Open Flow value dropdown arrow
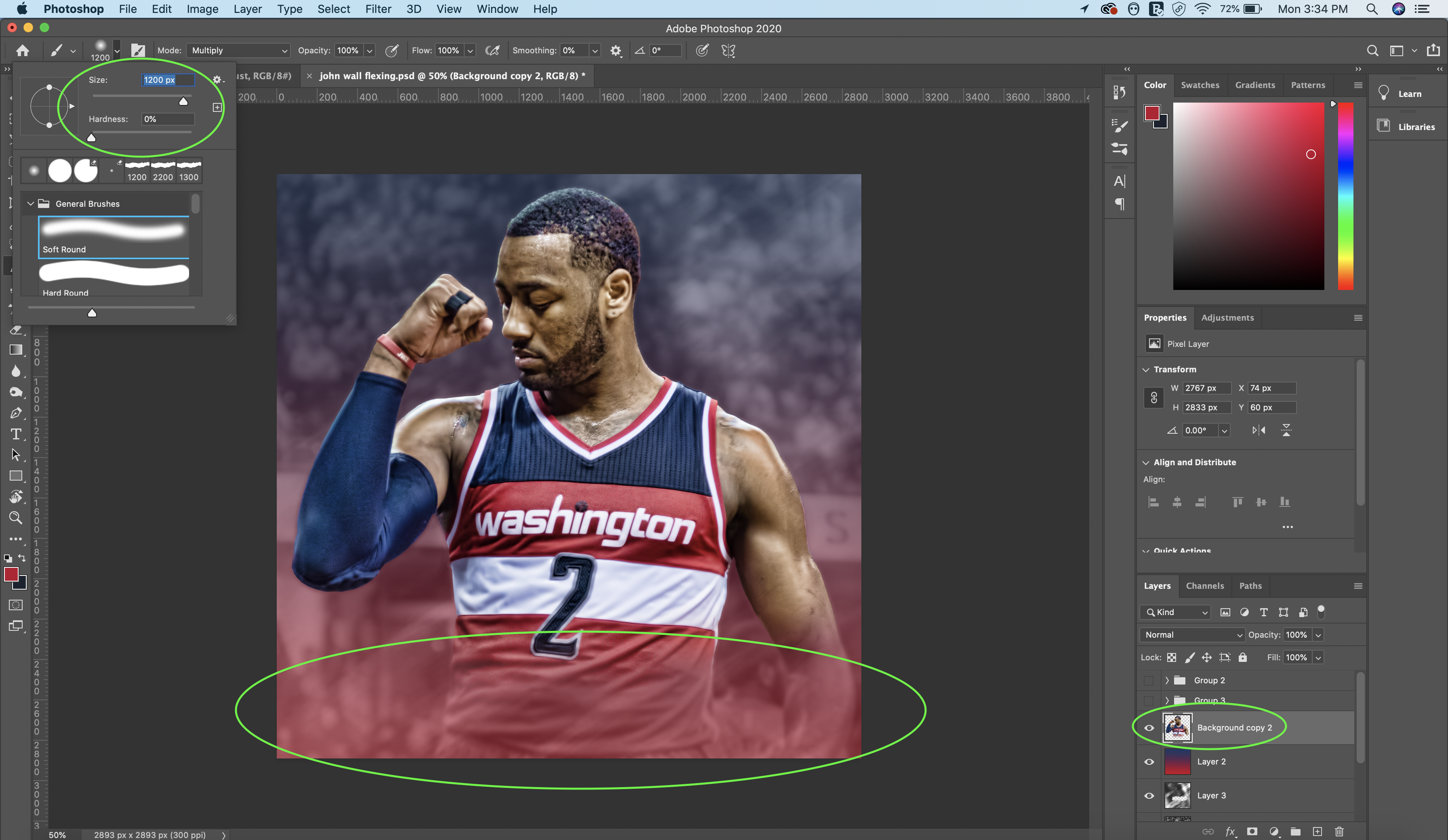1448x840 pixels. point(470,50)
